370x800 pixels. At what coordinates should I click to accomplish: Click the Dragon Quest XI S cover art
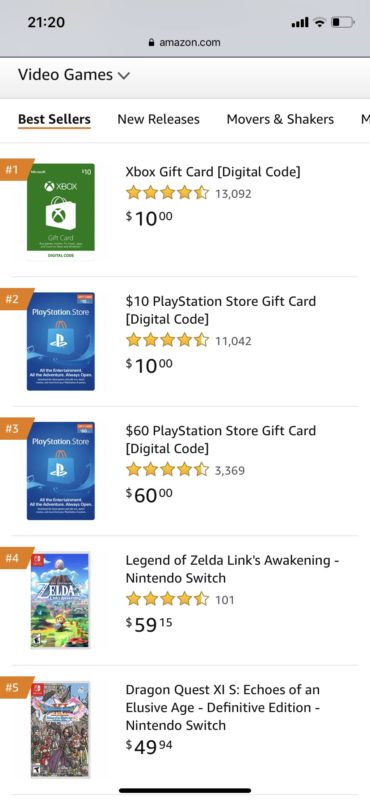tap(60, 730)
